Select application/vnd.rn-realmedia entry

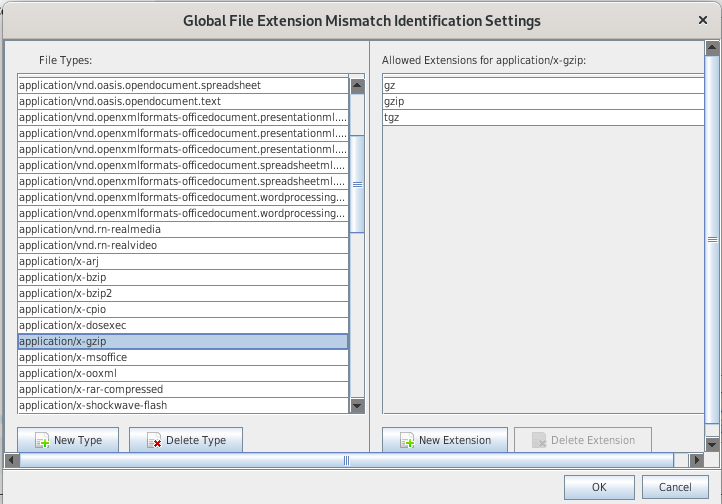click(183, 230)
